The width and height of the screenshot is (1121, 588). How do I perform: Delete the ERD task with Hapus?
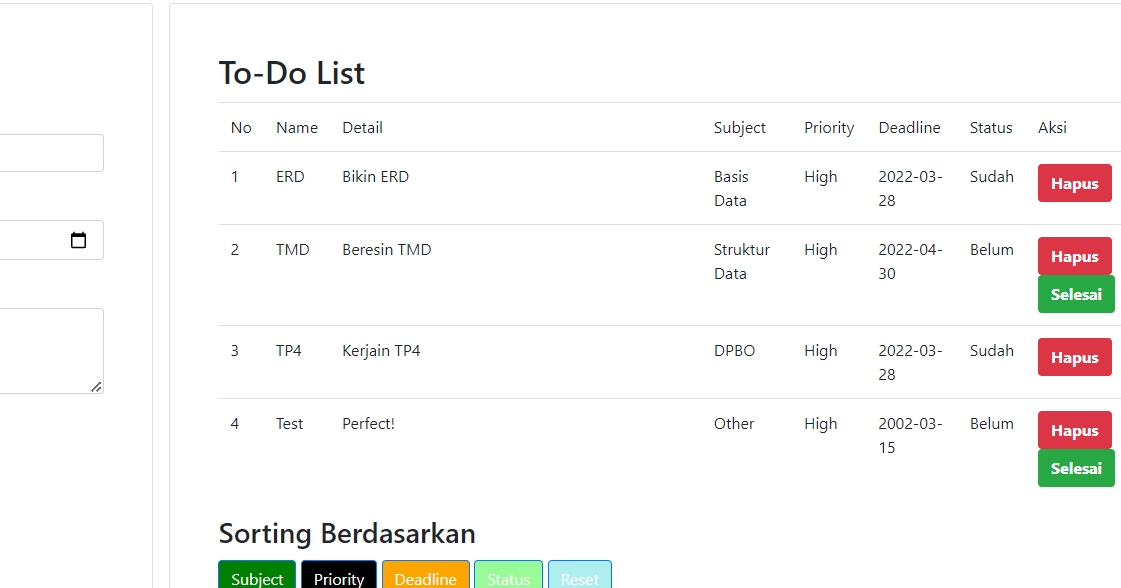pos(1074,183)
